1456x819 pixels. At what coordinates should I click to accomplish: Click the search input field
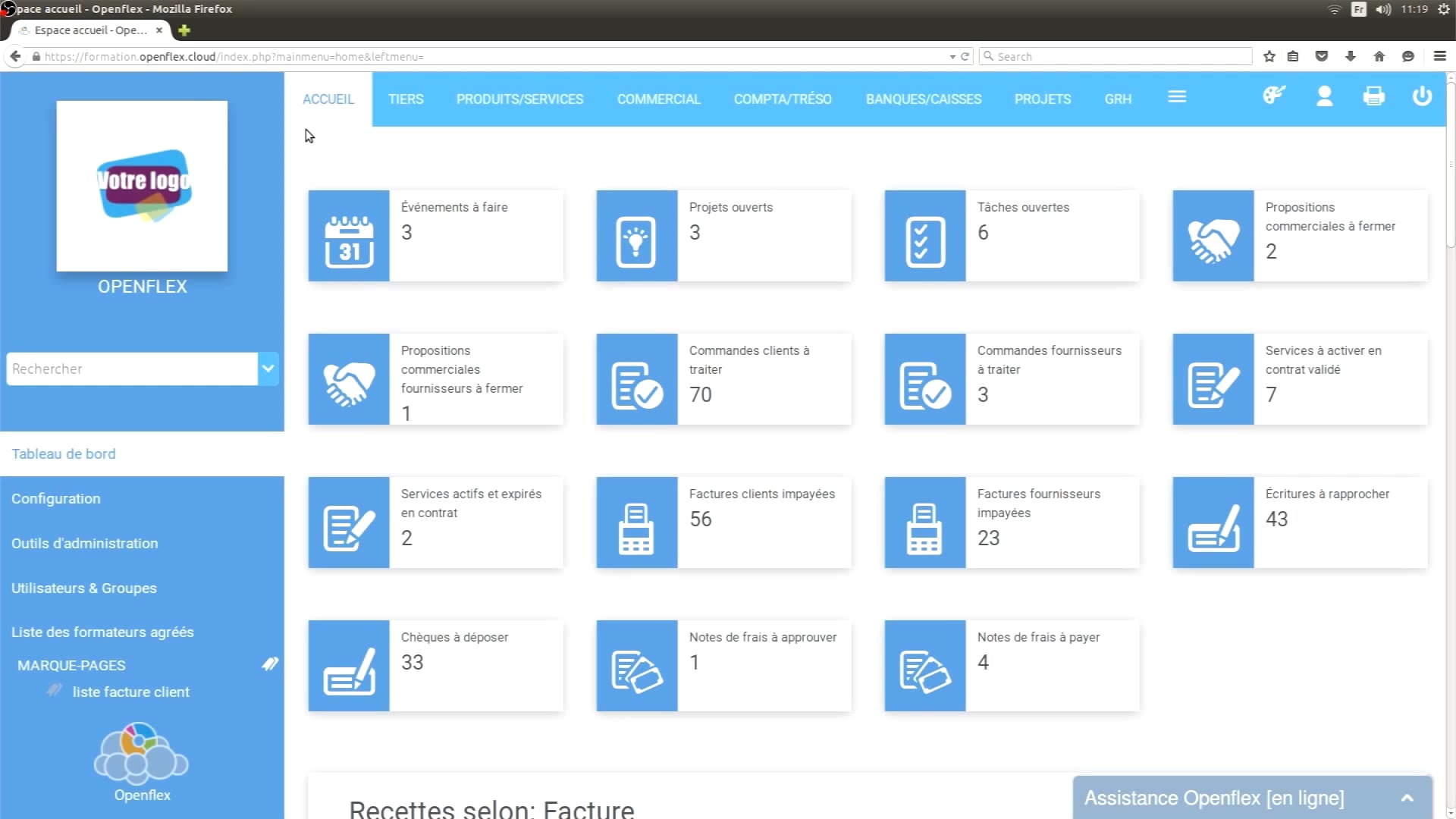click(x=131, y=368)
